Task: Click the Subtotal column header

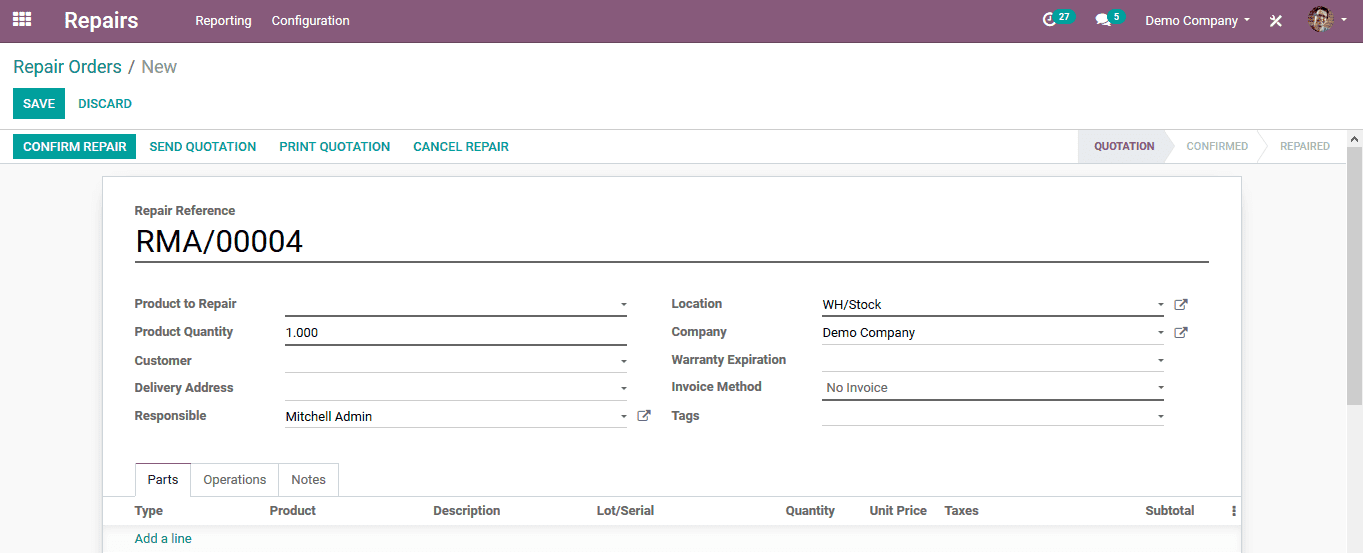Action: (1170, 511)
